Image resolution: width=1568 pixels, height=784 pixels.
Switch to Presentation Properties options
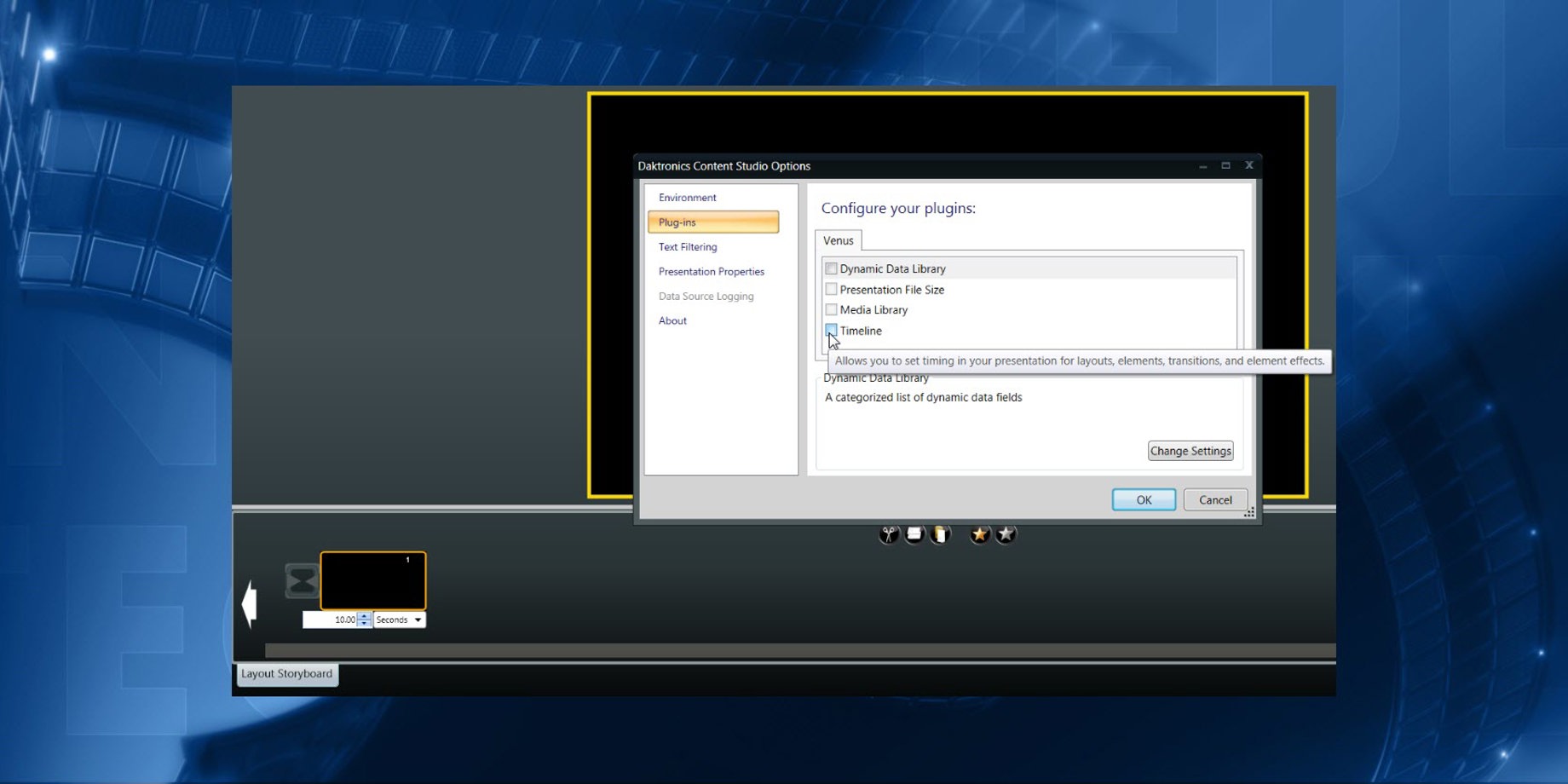(711, 272)
